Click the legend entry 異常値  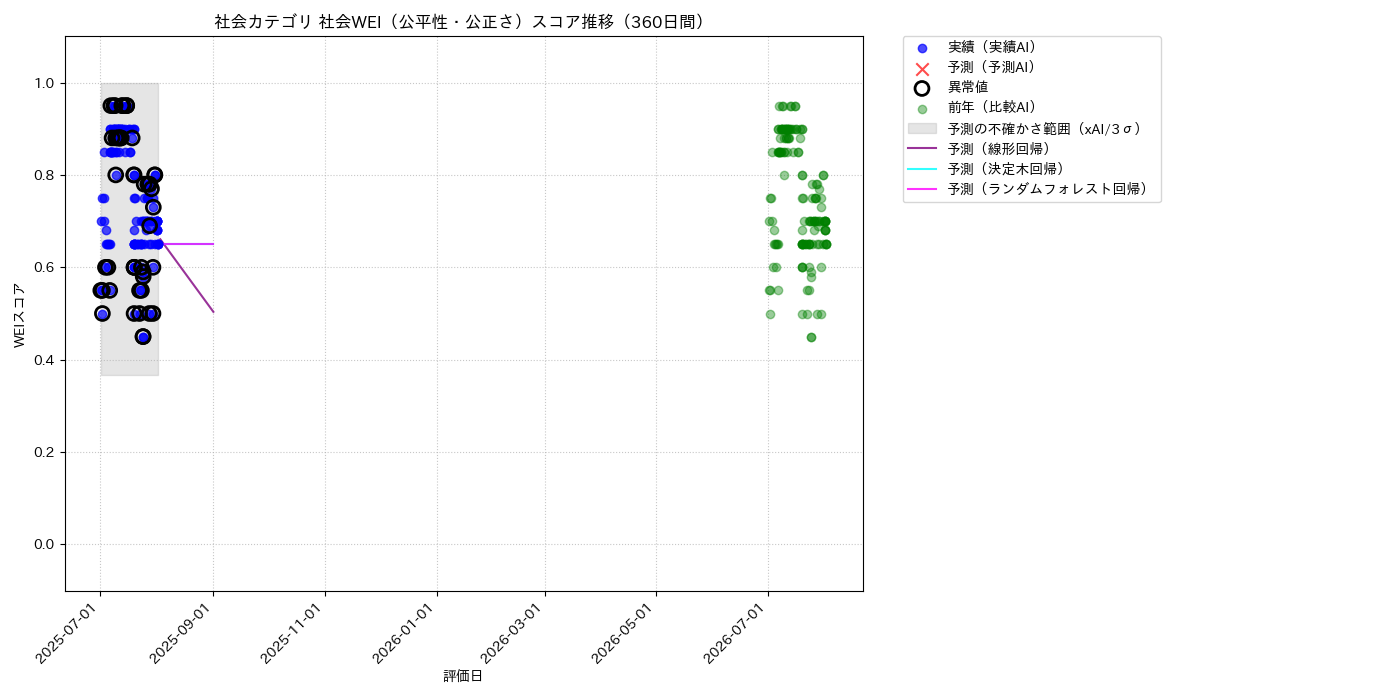[968, 88]
